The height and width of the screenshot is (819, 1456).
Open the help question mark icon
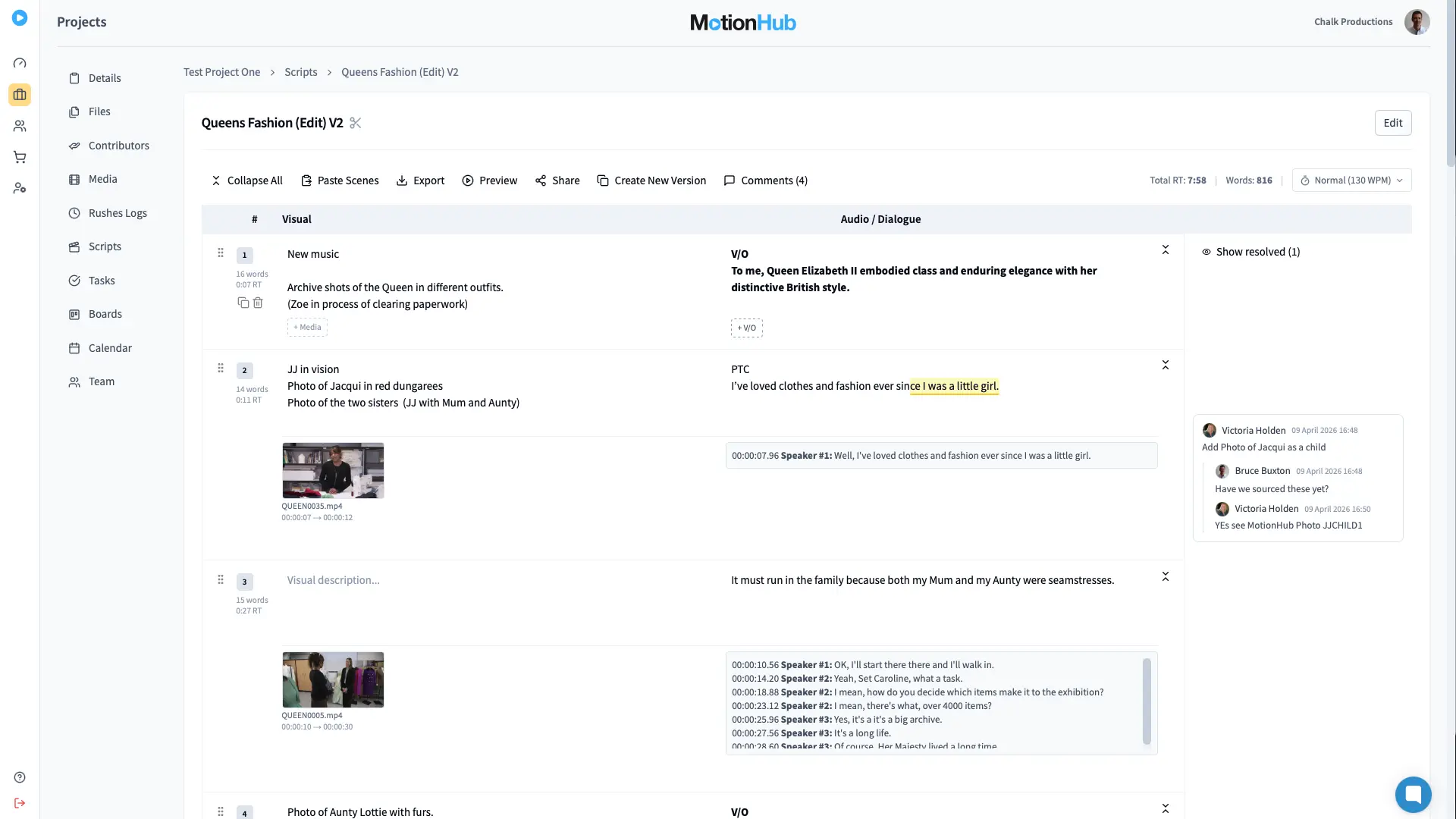click(x=19, y=777)
